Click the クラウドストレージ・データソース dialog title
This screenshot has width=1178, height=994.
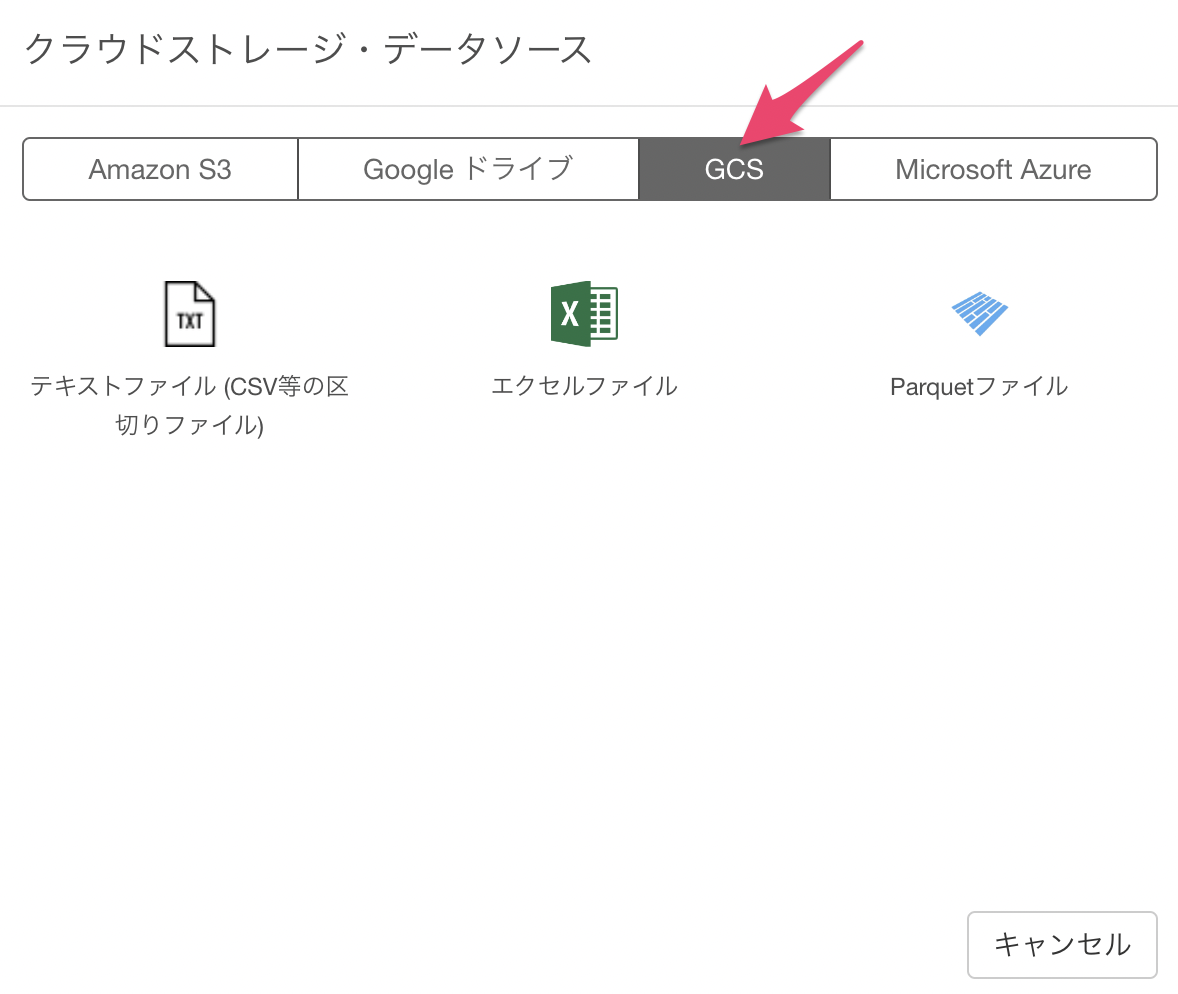click(x=308, y=50)
